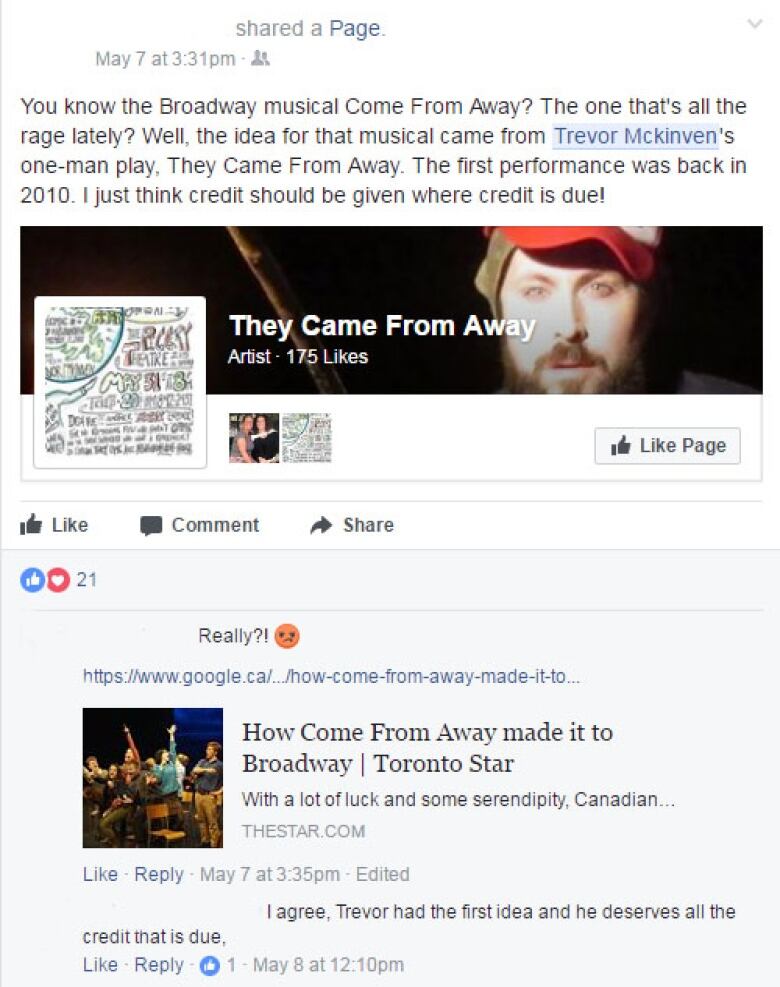Click the Like Page button
This screenshot has width=780, height=987.
point(667,446)
